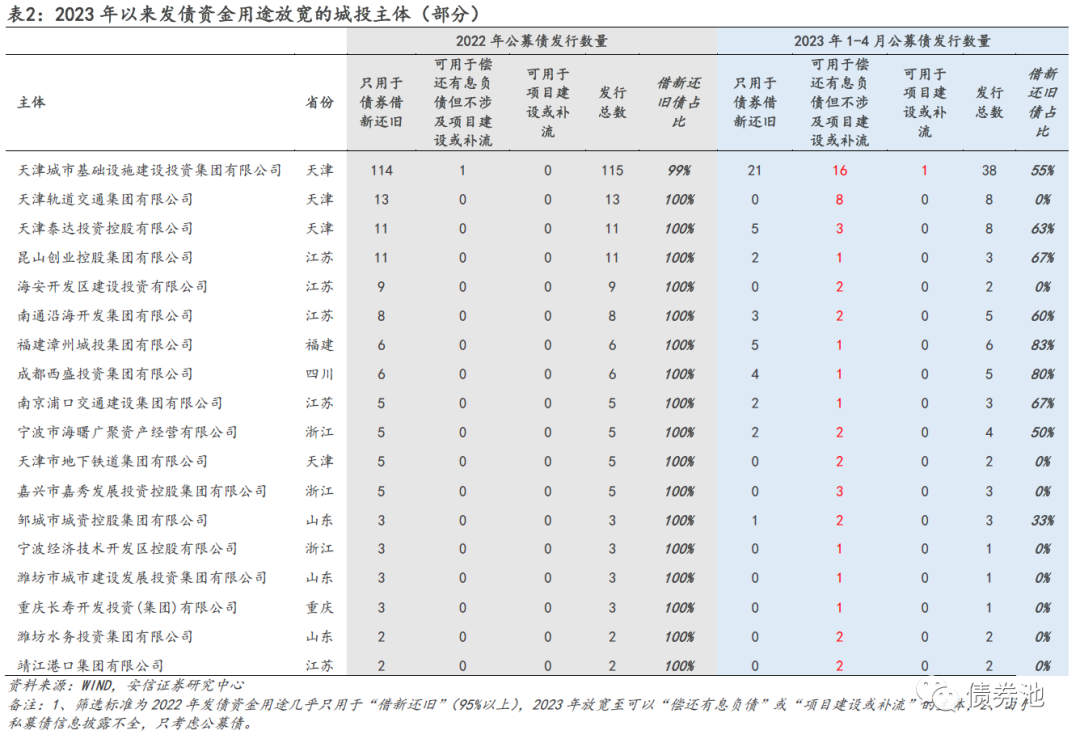Select company name 天津轨道交通集团有限公司

[105, 199]
